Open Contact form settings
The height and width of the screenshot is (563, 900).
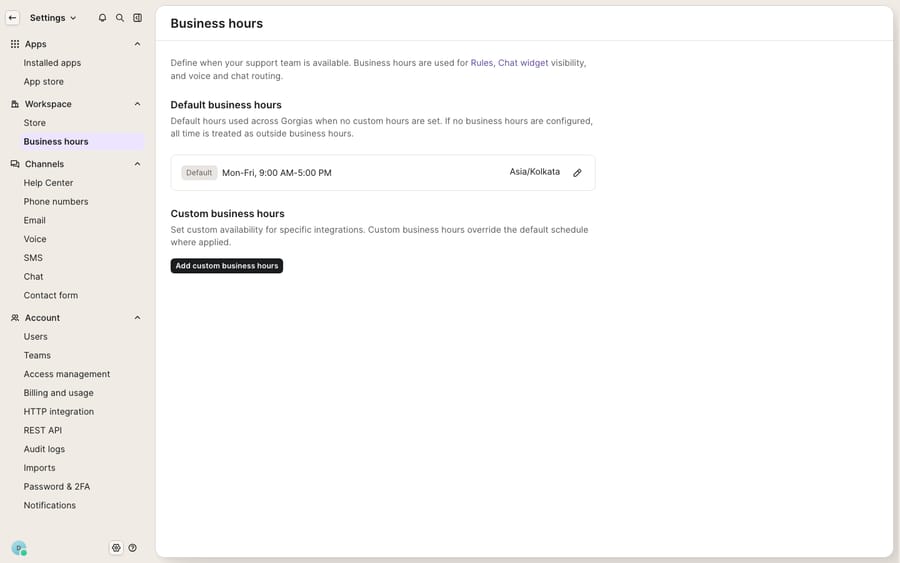coord(51,295)
